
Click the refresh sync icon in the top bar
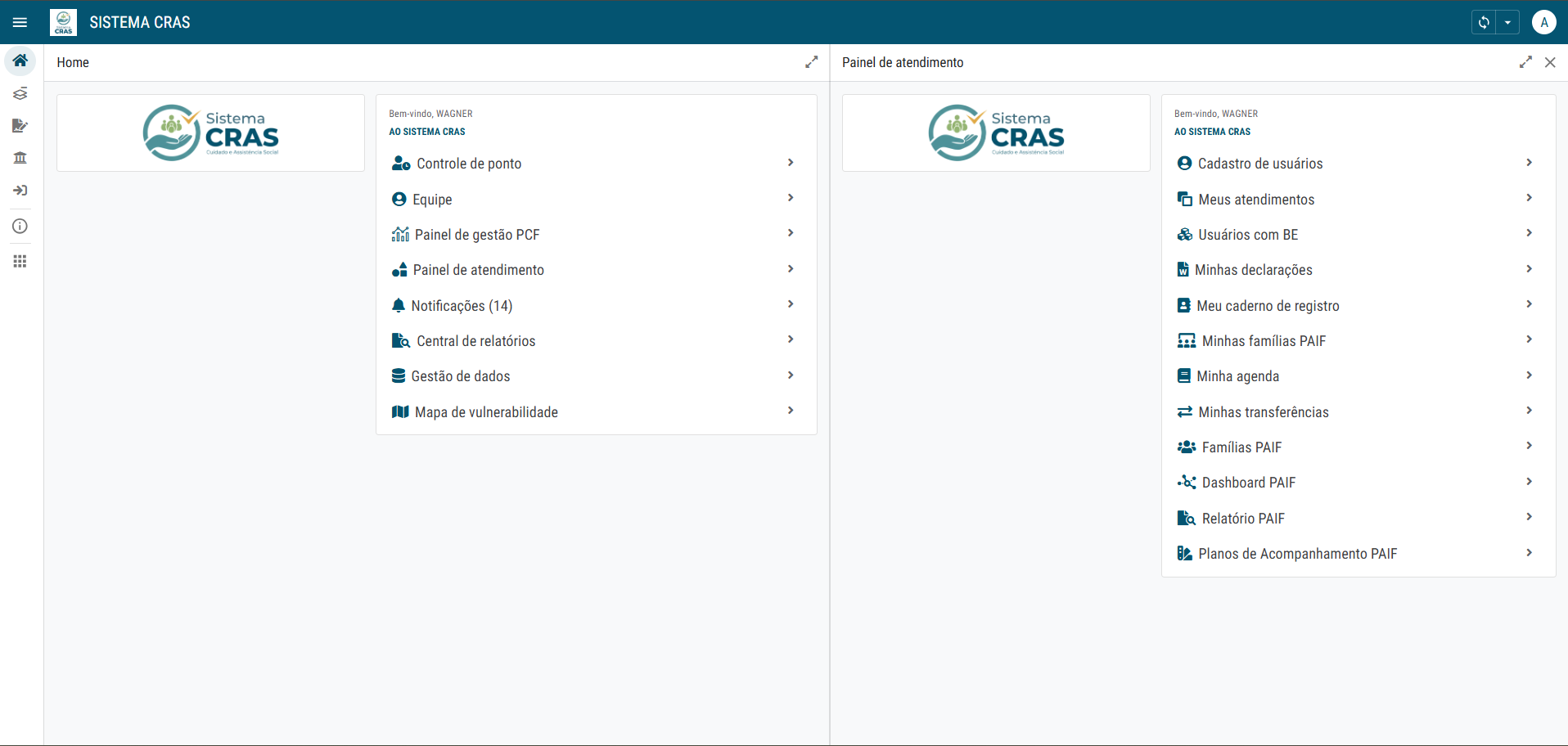pyautogui.click(x=1484, y=23)
